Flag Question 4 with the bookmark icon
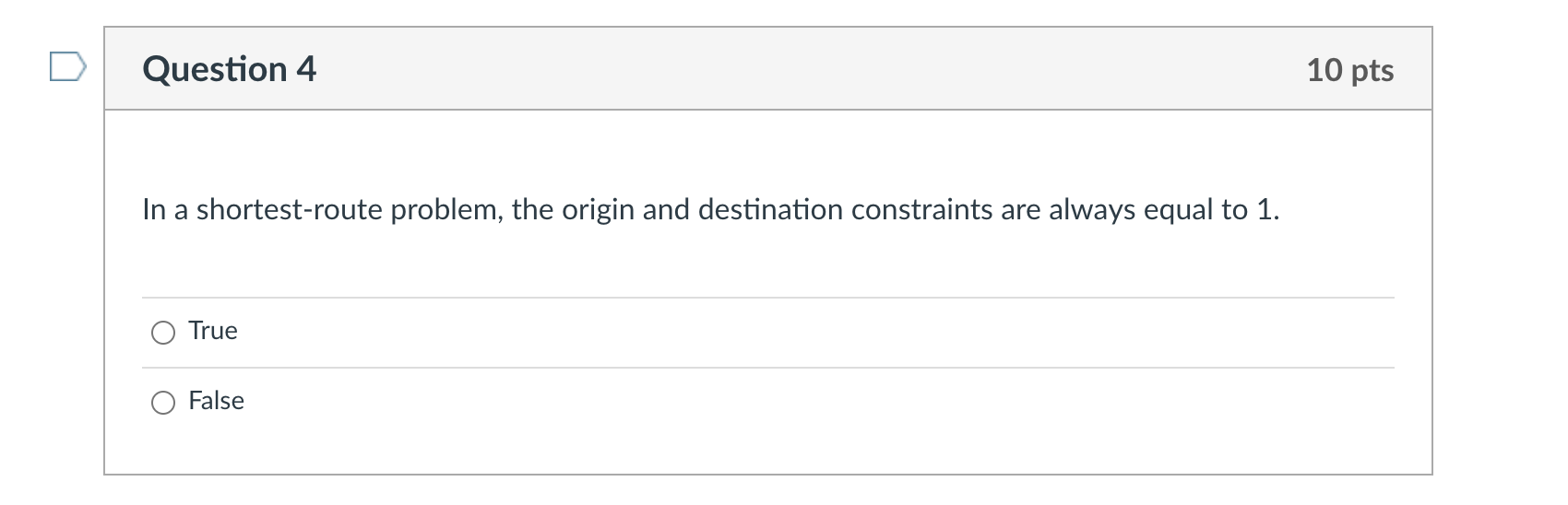The image size is (1568, 505). point(67,67)
